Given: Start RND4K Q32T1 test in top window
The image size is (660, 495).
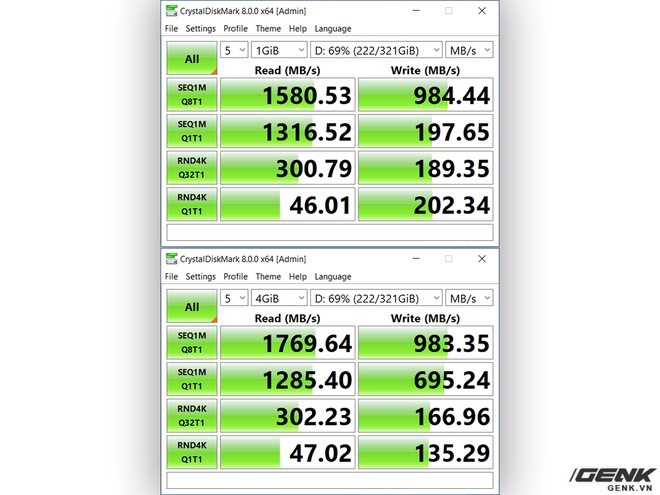Looking at the screenshot, I should click(x=192, y=168).
